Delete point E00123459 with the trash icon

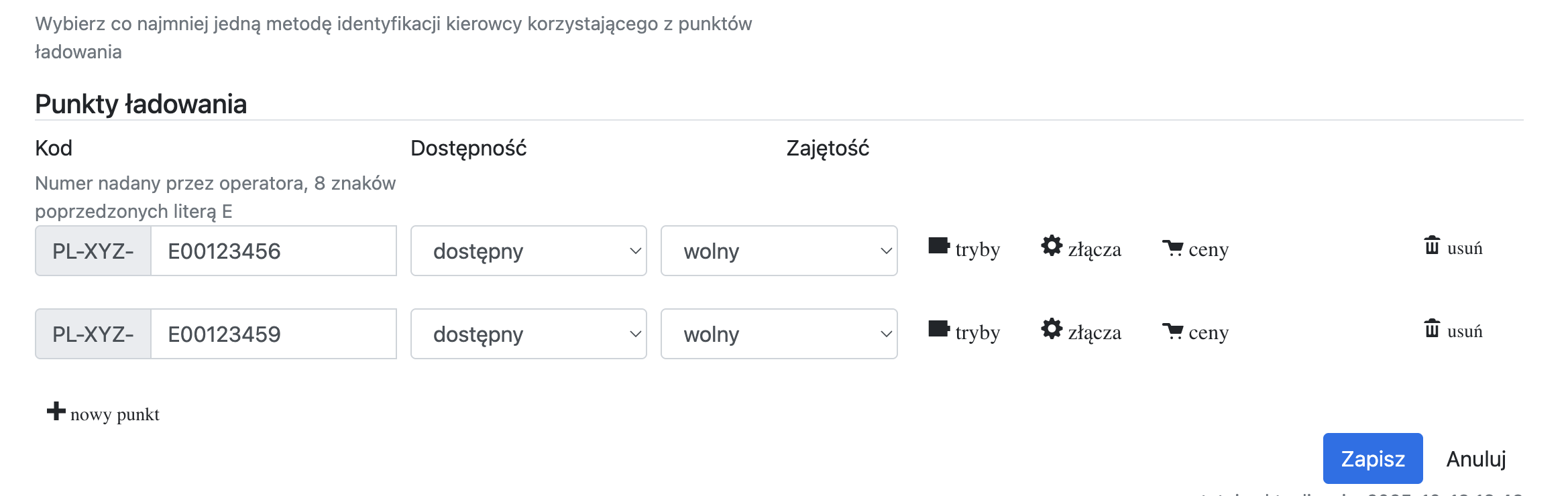point(1432,328)
